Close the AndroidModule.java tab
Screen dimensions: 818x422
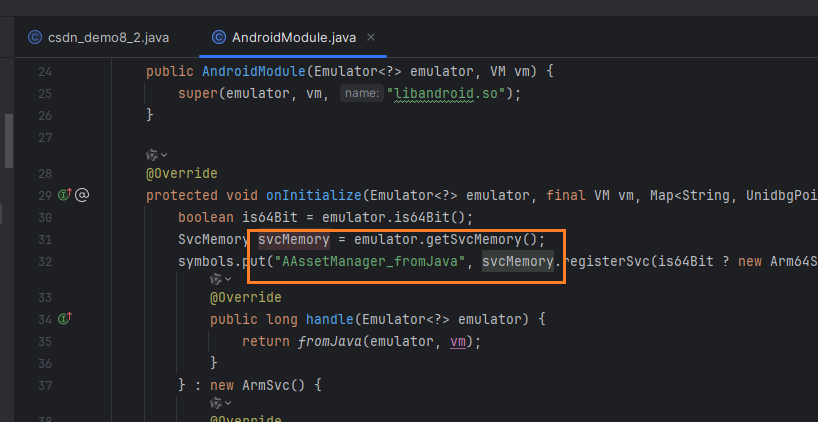click(371, 38)
